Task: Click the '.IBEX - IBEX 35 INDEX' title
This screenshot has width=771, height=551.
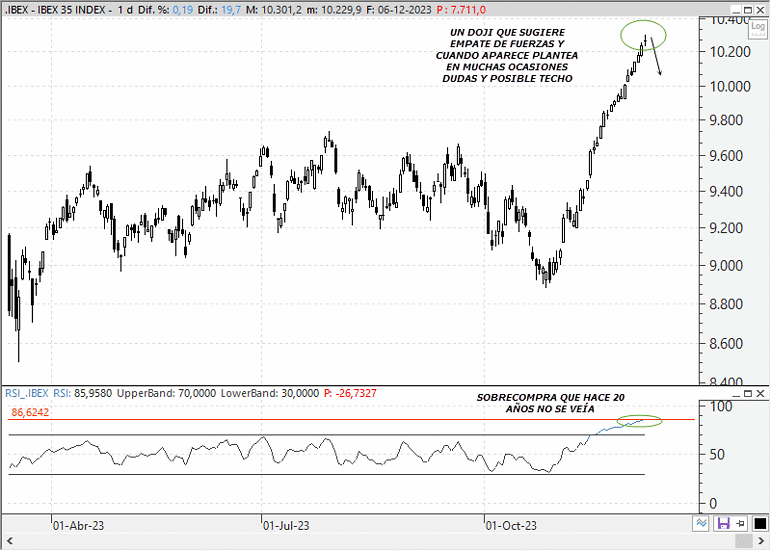Action: click(55, 10)
